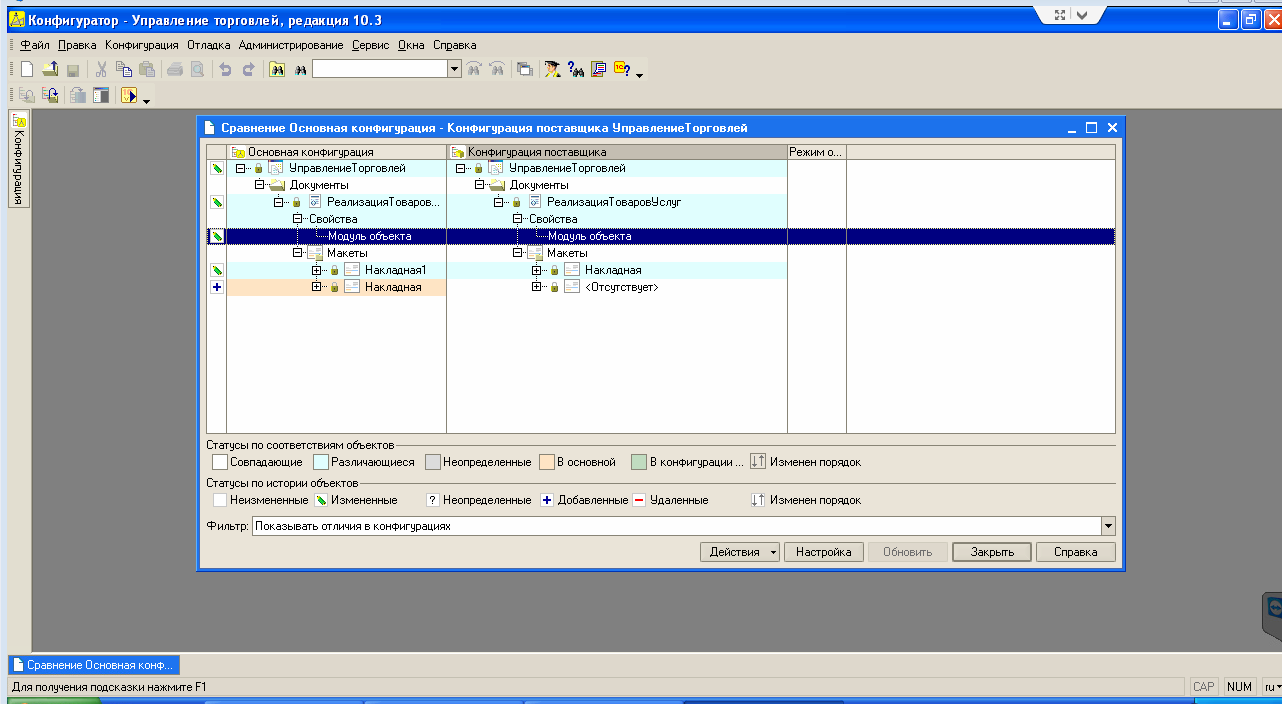Click the Undo arrow icon

pos(225,69)
